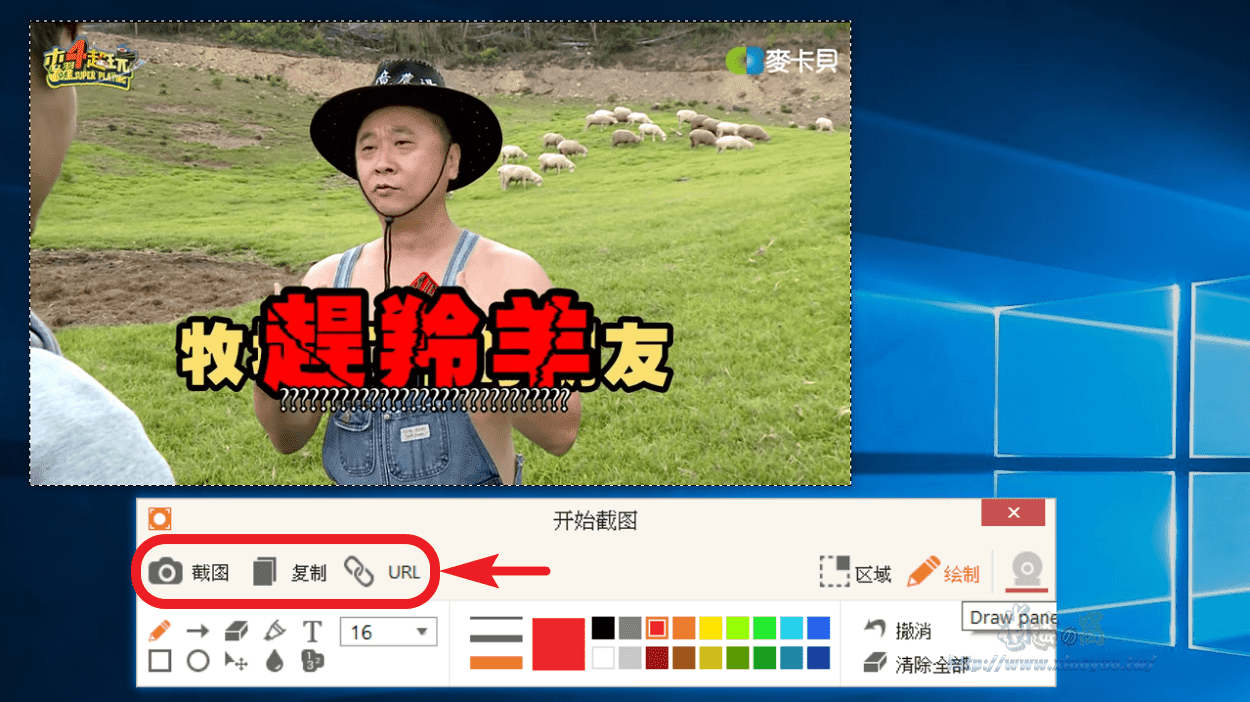Open the font size 16 dropdown
This screenshot has height=702, width=1250.
[388, 632]
